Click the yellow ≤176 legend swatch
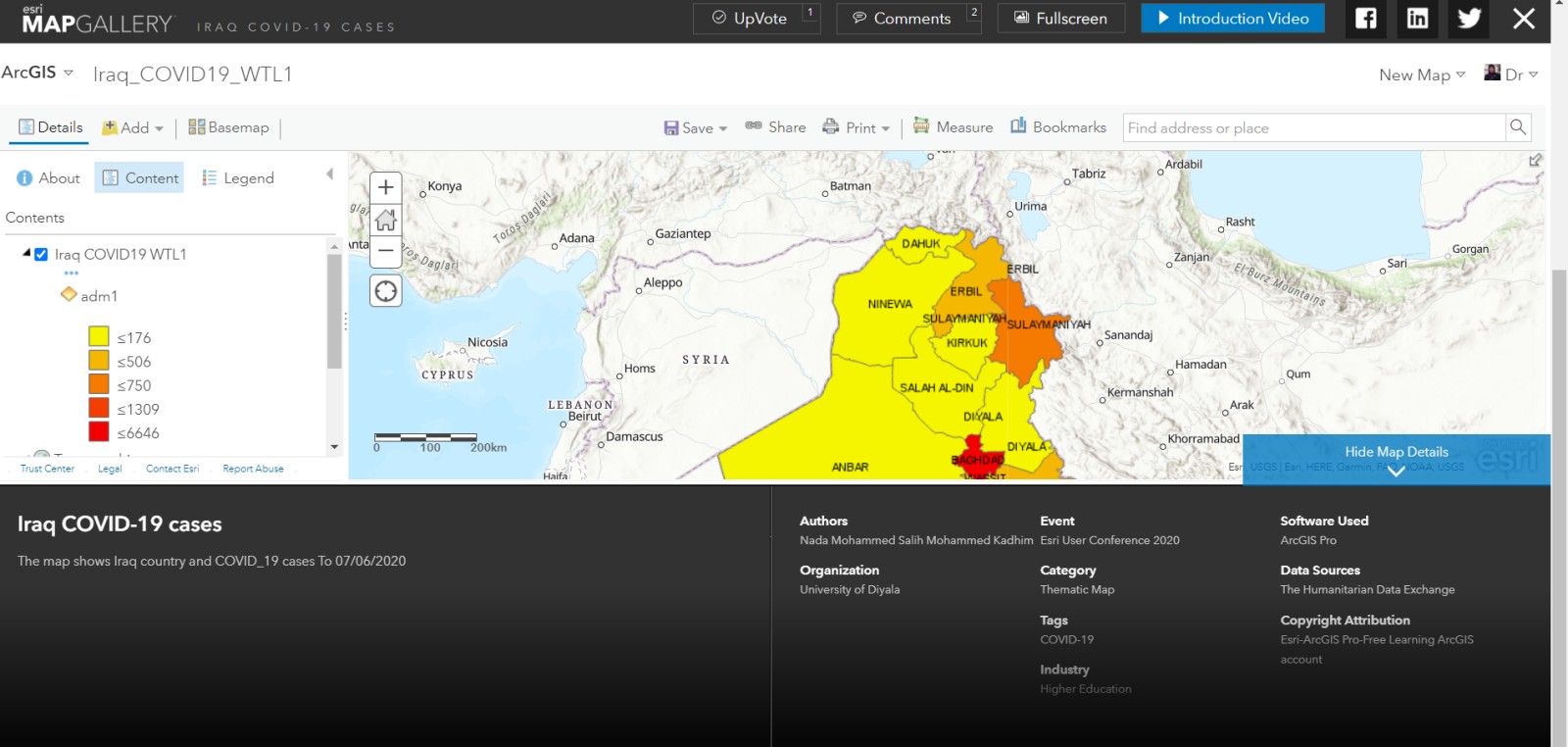 (x=99, y=336)
